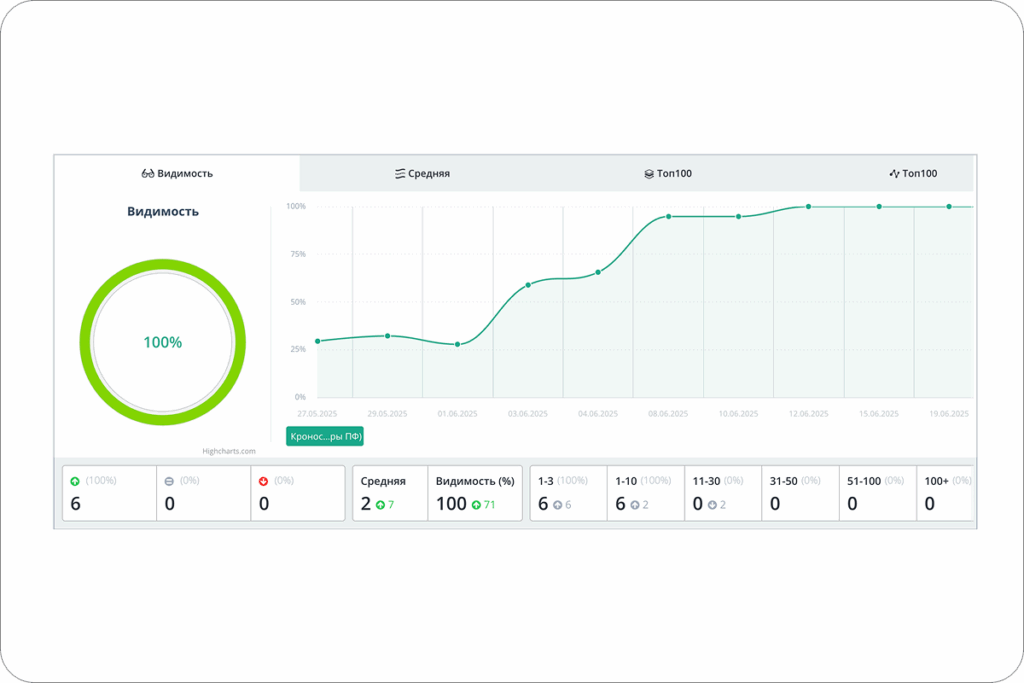Click the grey unchanged-positions icon at 0%

[169, 481]
